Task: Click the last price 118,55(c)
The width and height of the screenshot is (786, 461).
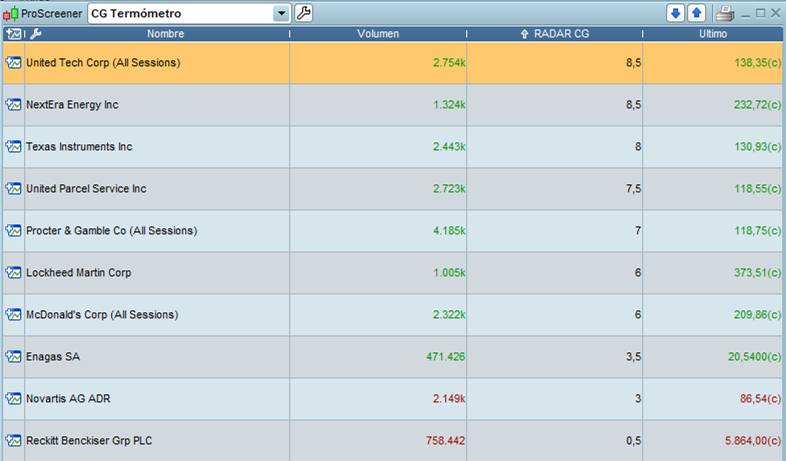Action: (x=758, y=189)
